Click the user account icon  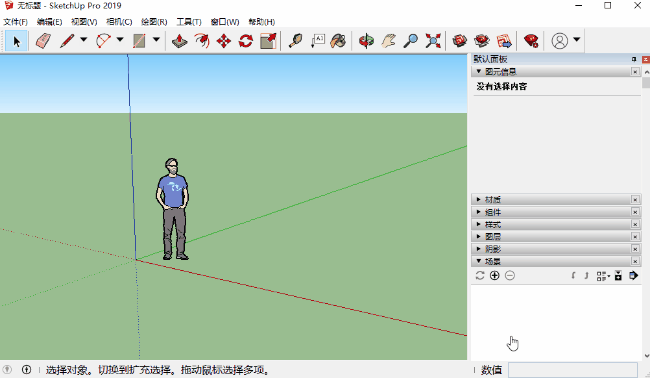pos(559,41)
